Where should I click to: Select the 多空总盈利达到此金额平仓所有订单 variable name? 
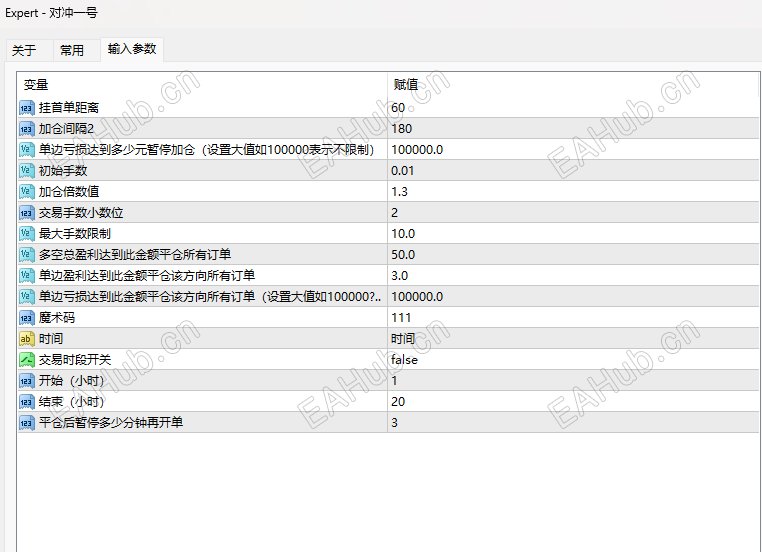tap(135, 255)
